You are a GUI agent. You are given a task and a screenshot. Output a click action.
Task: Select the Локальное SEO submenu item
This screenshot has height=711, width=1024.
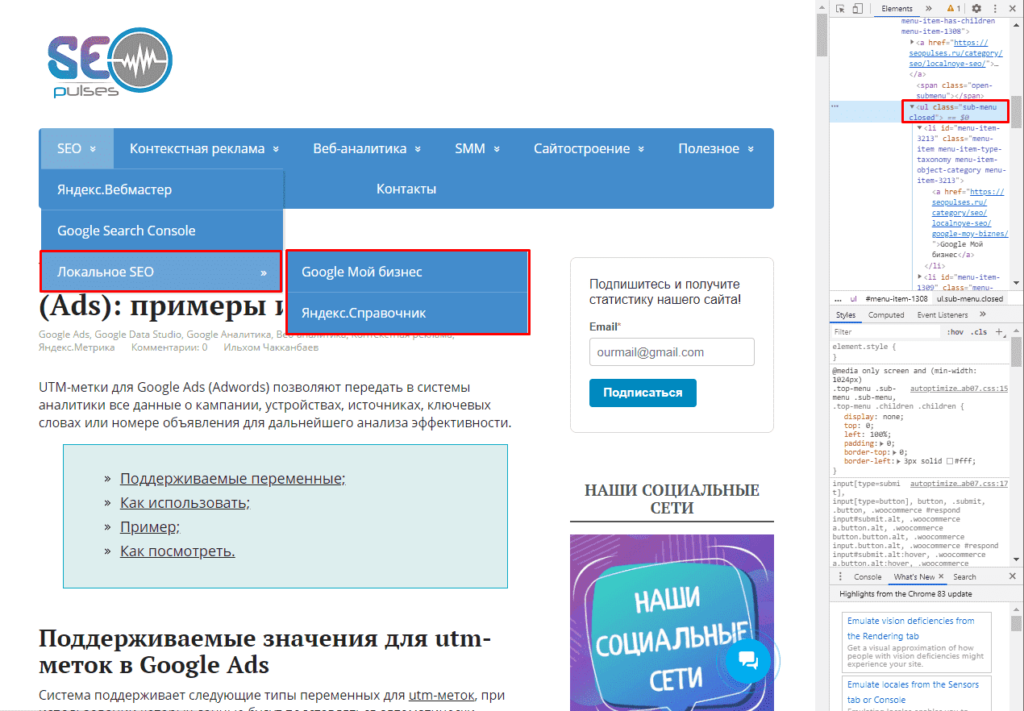click(161, 272)
